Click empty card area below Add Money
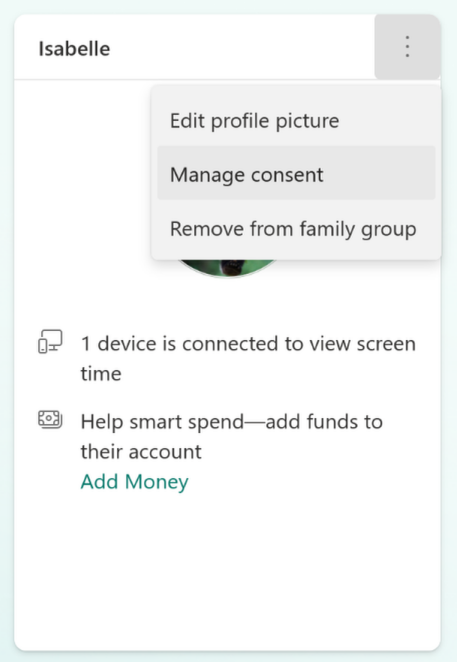The width and height of the screenshot is (457, 662). click(228, 570)
